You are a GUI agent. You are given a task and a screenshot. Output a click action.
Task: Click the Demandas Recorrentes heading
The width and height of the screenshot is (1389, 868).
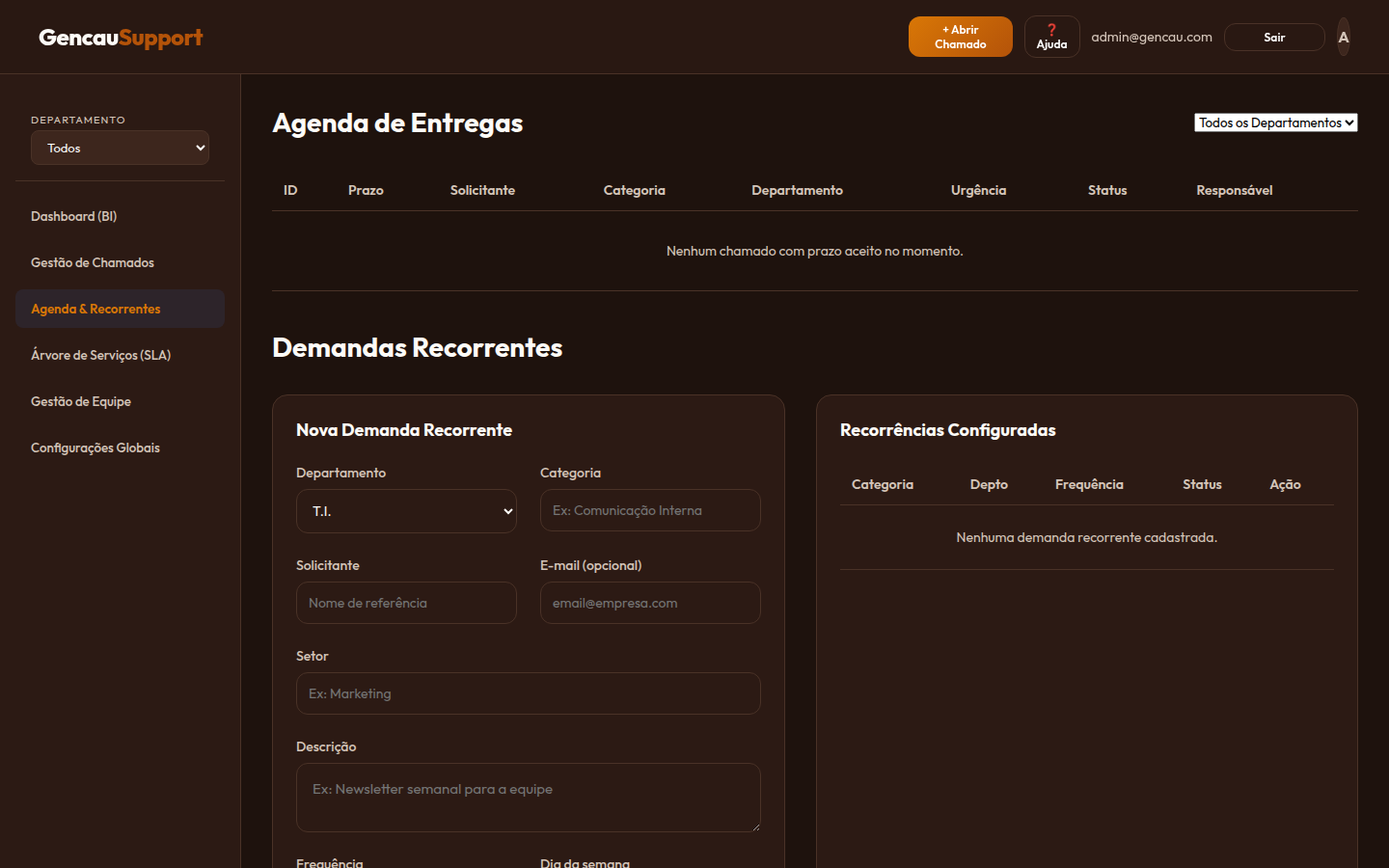coord(418,347)
